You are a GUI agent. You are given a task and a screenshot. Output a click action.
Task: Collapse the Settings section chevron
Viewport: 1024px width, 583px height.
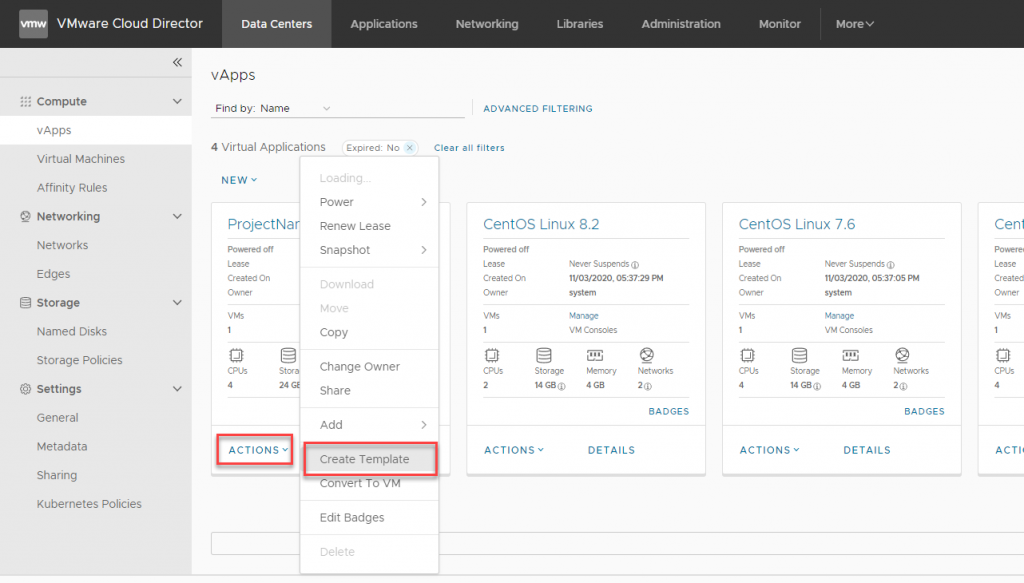click(177, 388)
